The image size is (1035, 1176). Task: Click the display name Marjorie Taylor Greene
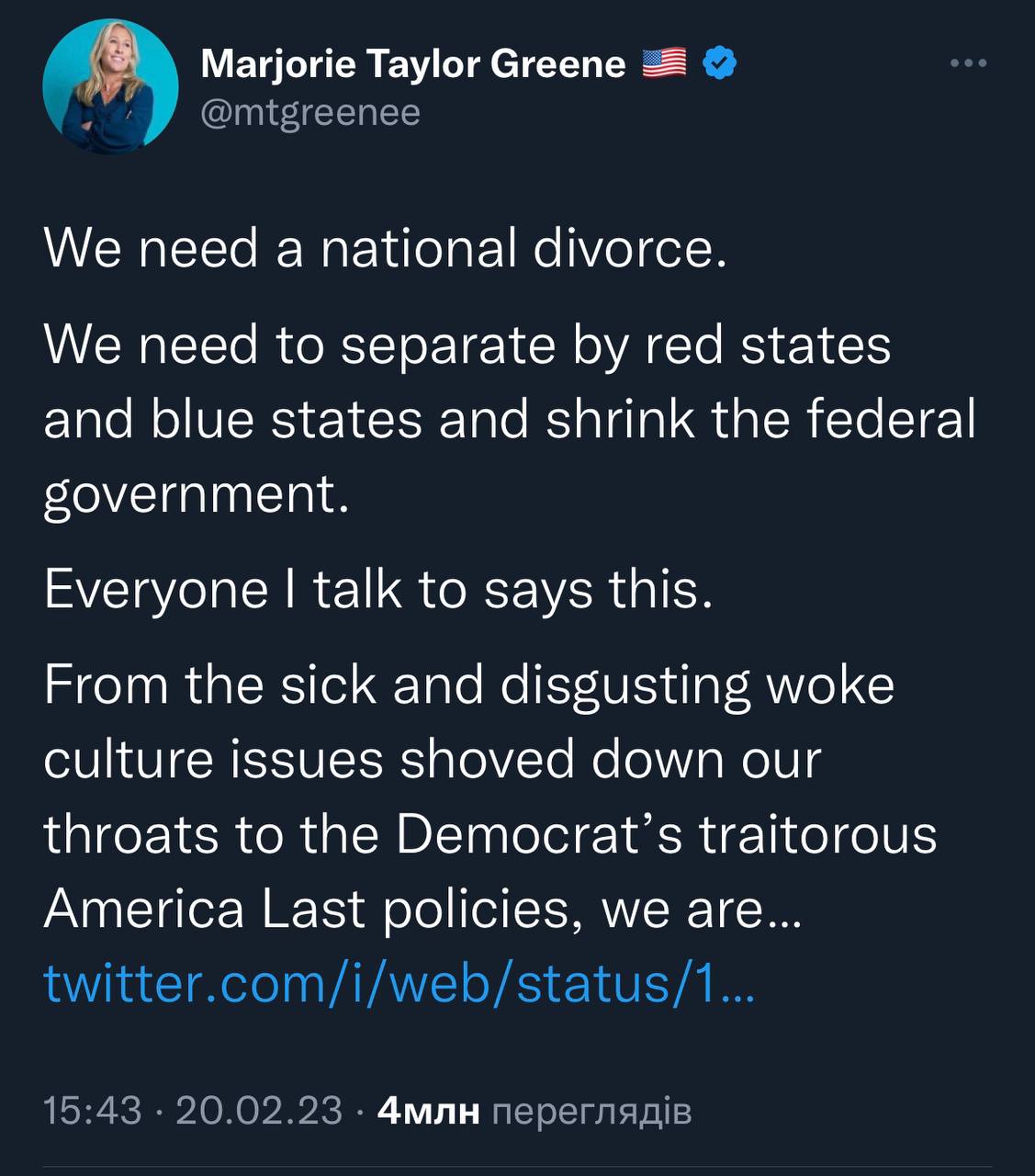[x=412, y=63]
